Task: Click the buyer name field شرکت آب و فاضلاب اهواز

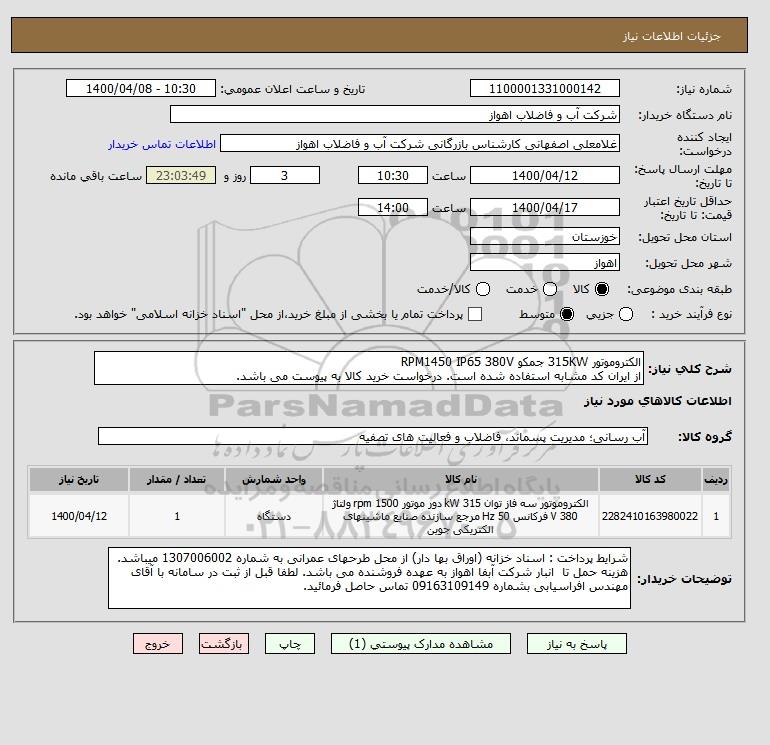Action: (x=394, y=114)
